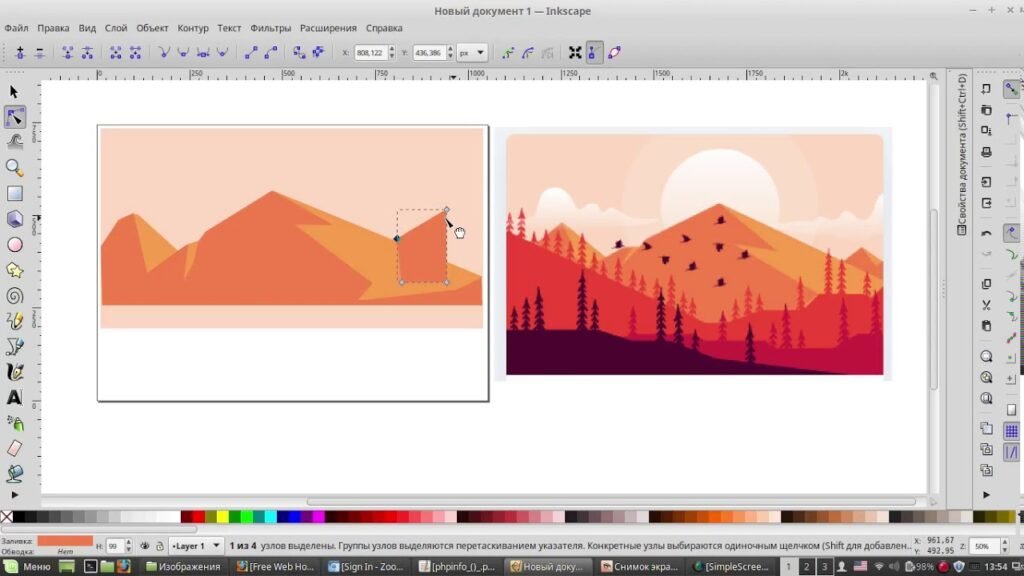Click the Print document icon
1024x576 pixels.
[986, 152]
